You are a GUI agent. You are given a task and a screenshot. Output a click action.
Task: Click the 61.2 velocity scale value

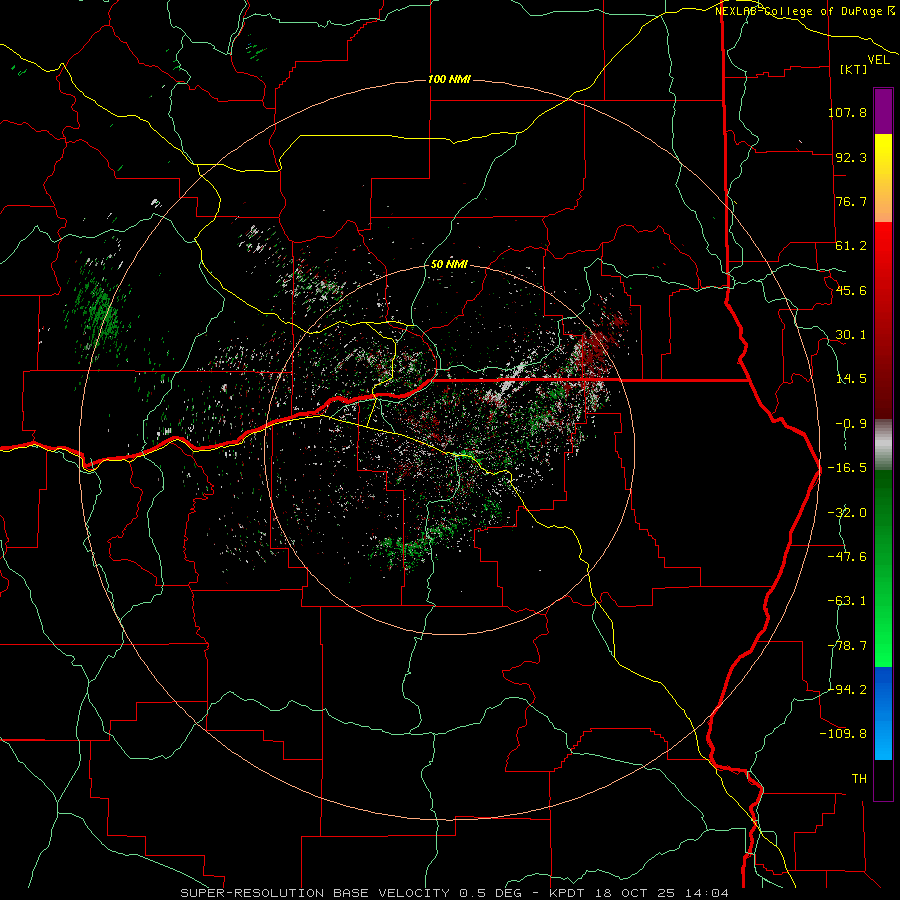coord(851,246)
